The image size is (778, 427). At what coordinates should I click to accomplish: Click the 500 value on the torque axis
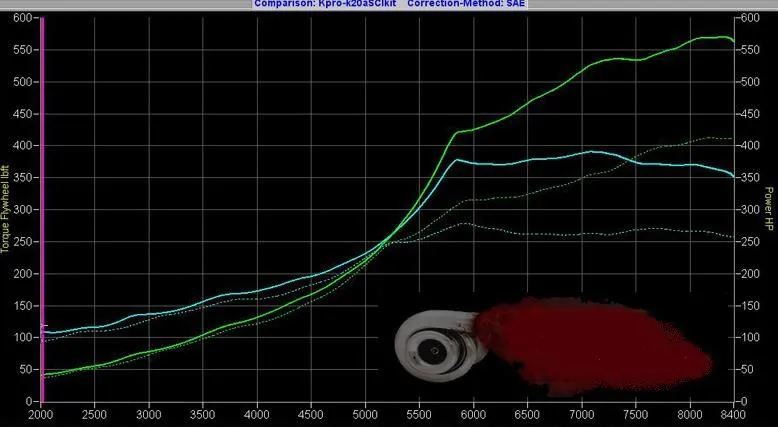(x=24, y=82)
